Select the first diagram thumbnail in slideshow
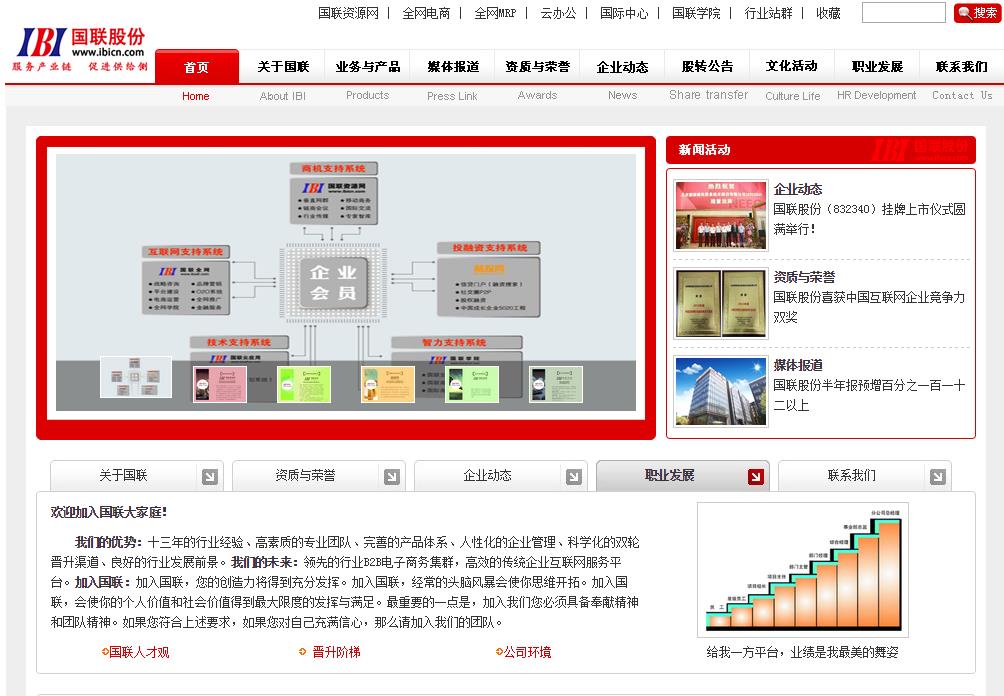This screenshot has height=696, width=1004. (x=136, y=376)
